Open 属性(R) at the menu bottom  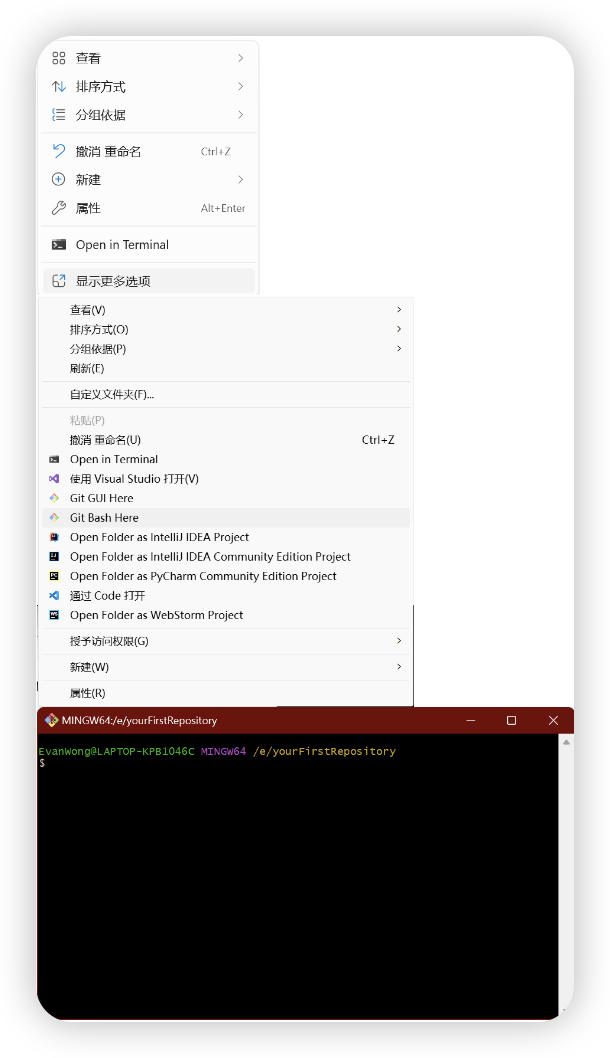pyautogui.click(x=88, y=693)
